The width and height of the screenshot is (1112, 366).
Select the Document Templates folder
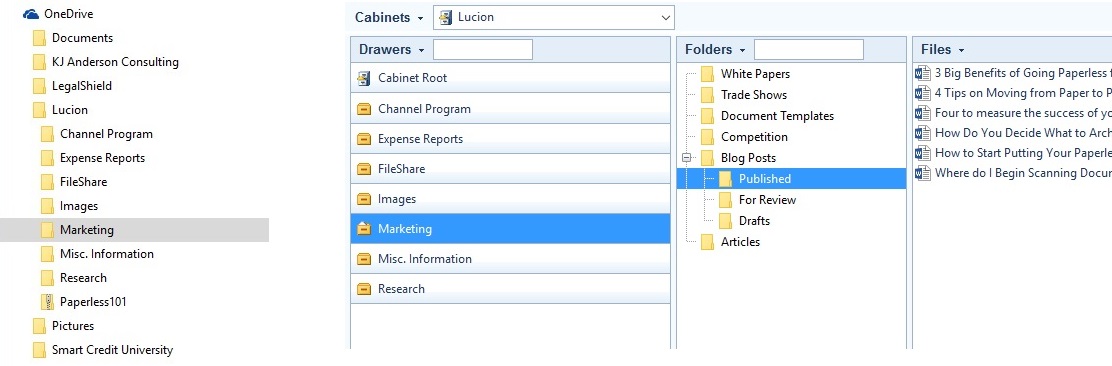pyautogui.click(x=777, y=116)
